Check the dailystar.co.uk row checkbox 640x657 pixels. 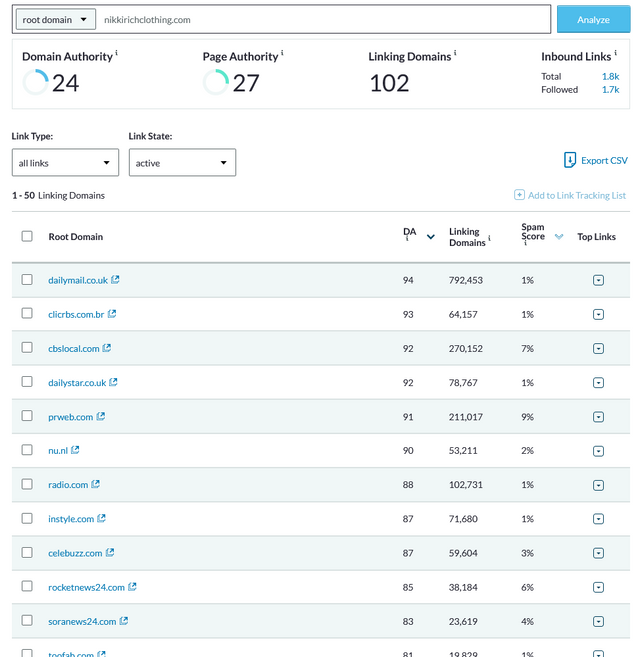[x=27, y=382]
